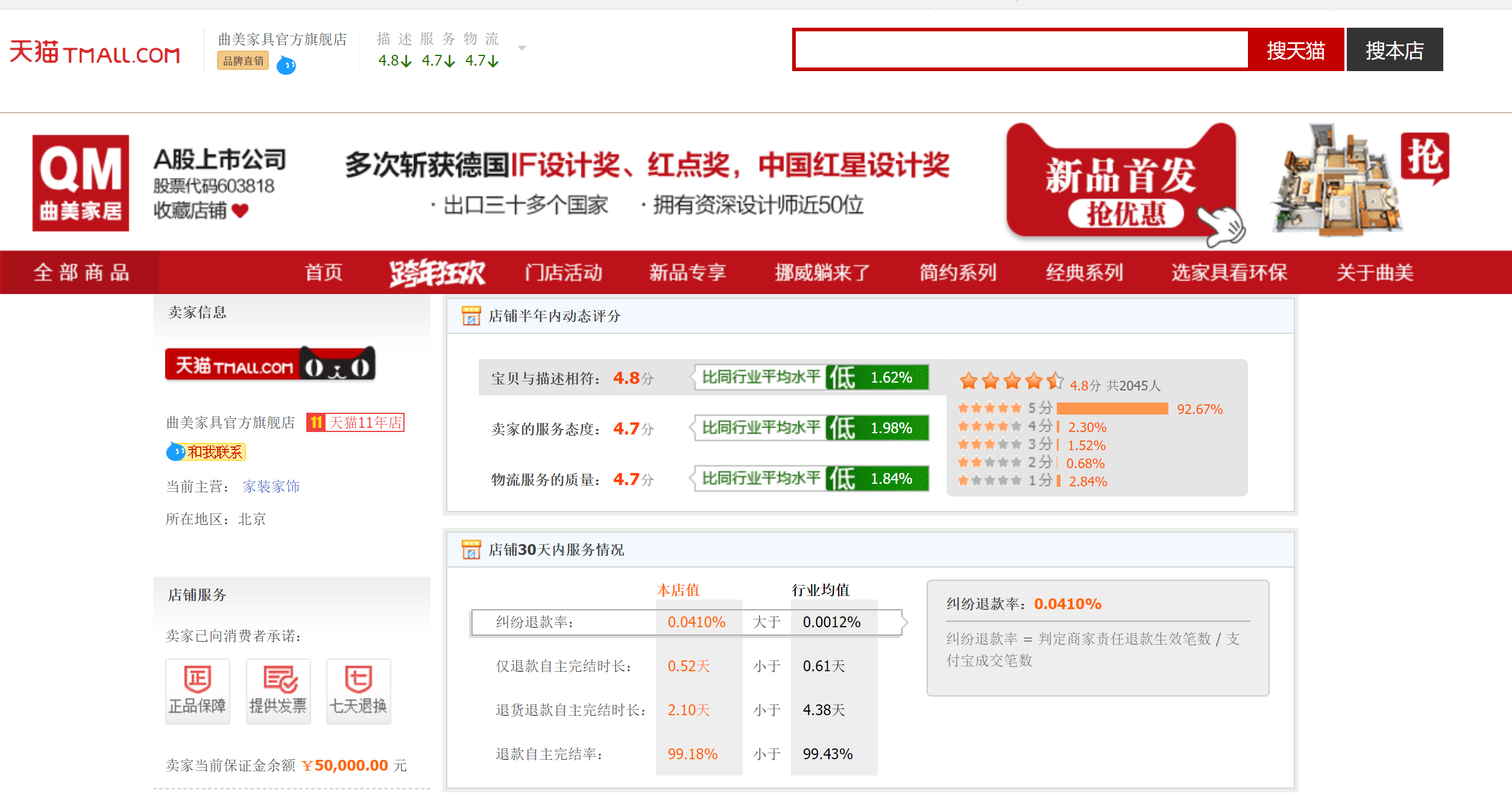Screen dimensions: 1512x805
Task: Click 曲美家具官方旗舰店 name in header
Action: click(x=282, y=39)
